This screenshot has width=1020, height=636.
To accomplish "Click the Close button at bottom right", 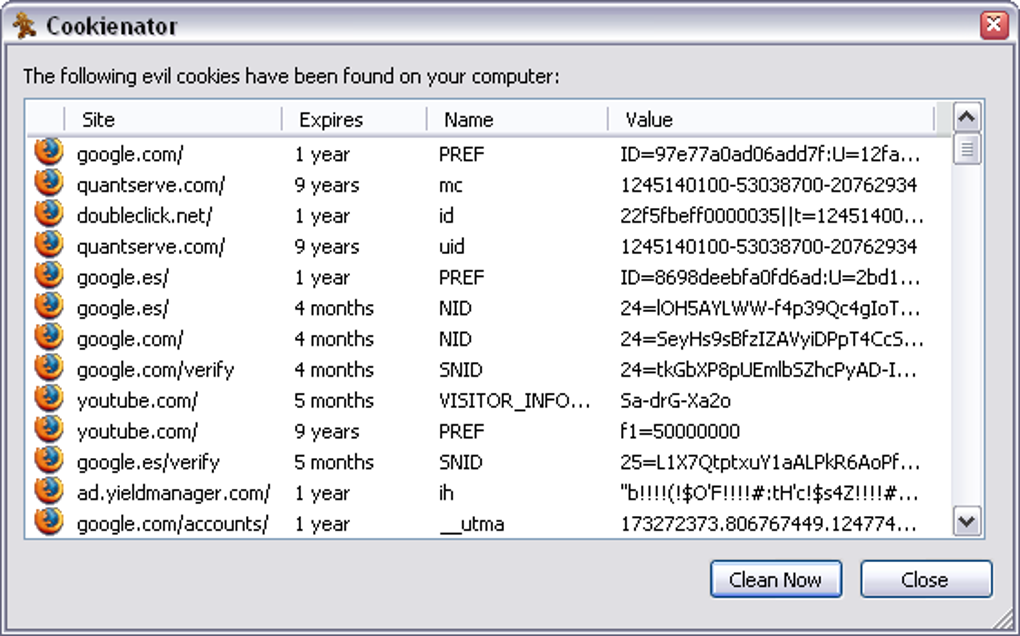I will [926, 579].
